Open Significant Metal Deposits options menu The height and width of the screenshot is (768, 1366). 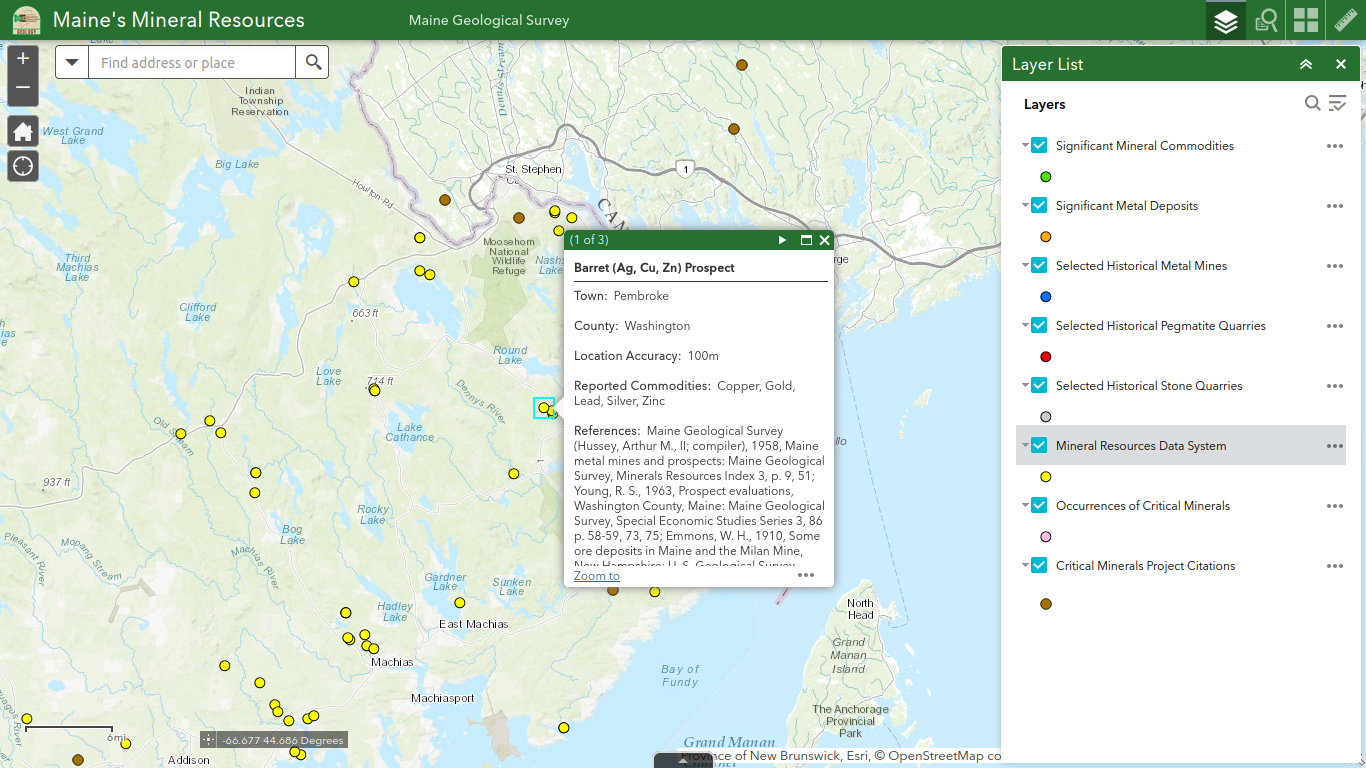tap(1335, 206)
